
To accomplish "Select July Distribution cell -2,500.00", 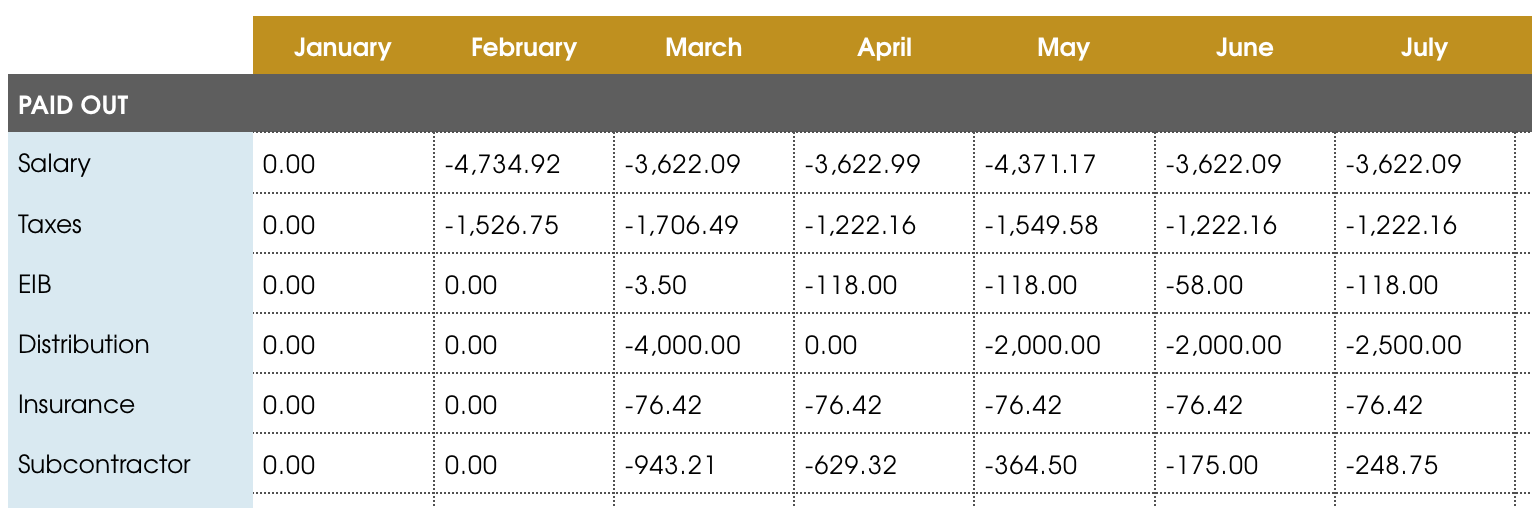I will (1403, 345).
